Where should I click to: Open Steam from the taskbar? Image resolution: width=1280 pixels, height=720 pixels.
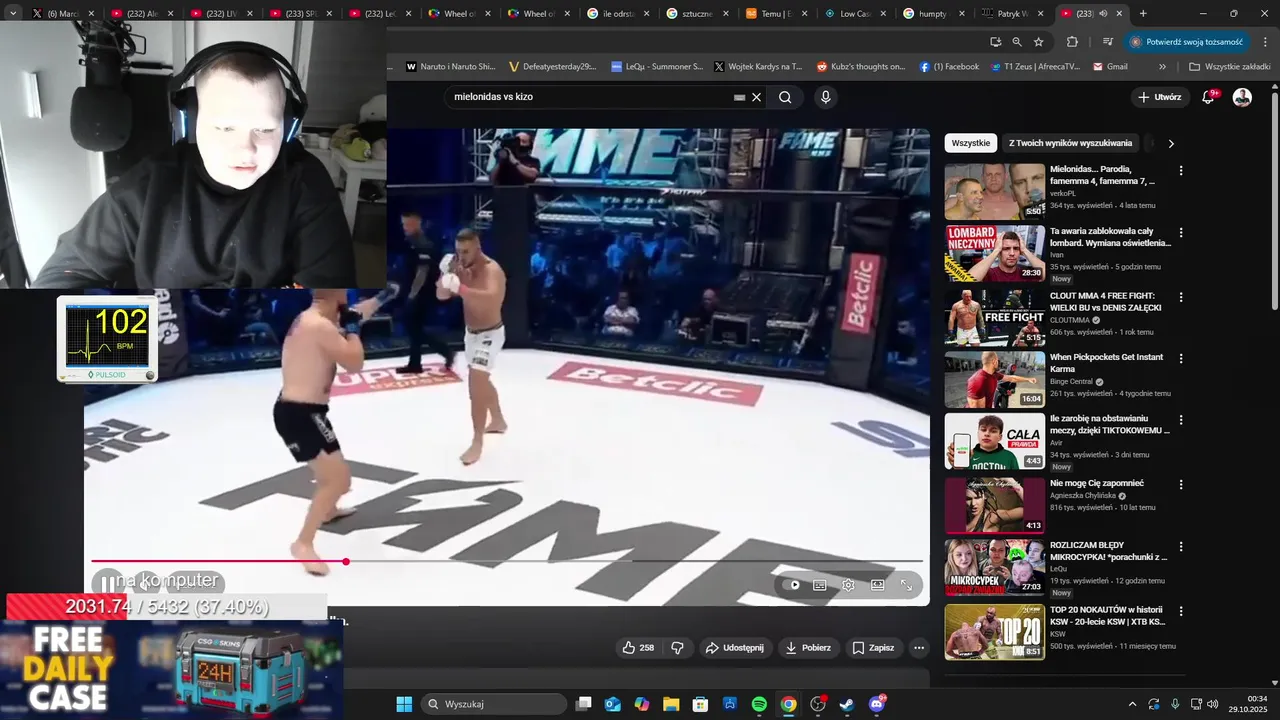point(847,704)
